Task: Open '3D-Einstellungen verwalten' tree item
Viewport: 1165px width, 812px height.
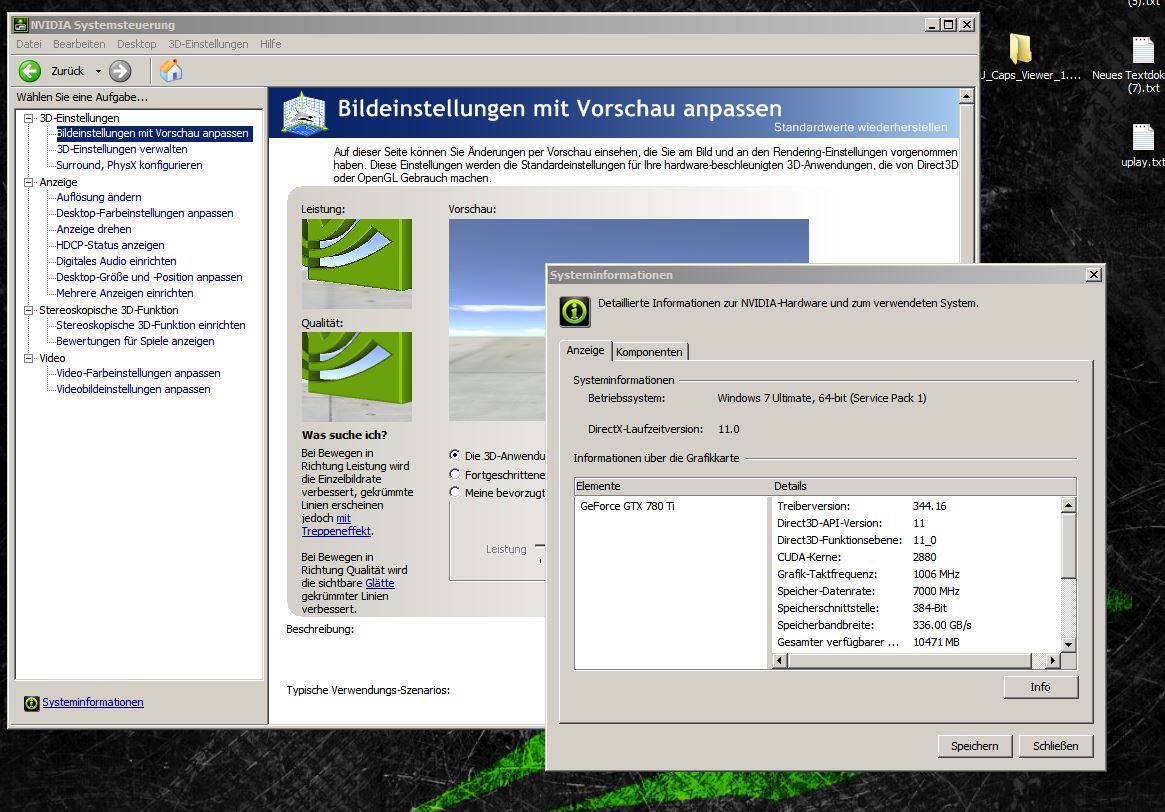Action: 122,149
